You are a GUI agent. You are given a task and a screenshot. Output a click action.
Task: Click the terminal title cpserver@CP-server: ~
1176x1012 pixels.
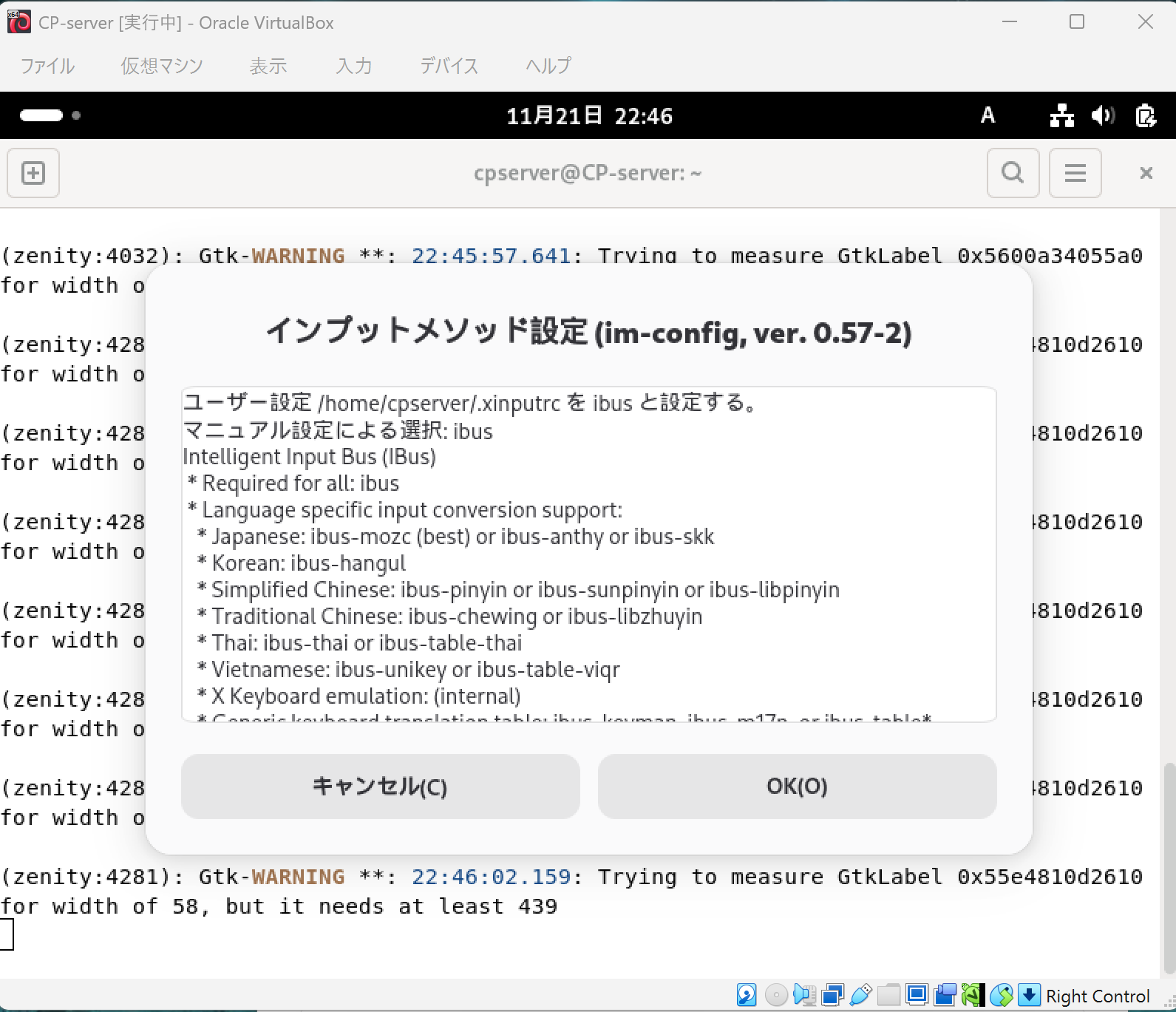coord(588,173)
